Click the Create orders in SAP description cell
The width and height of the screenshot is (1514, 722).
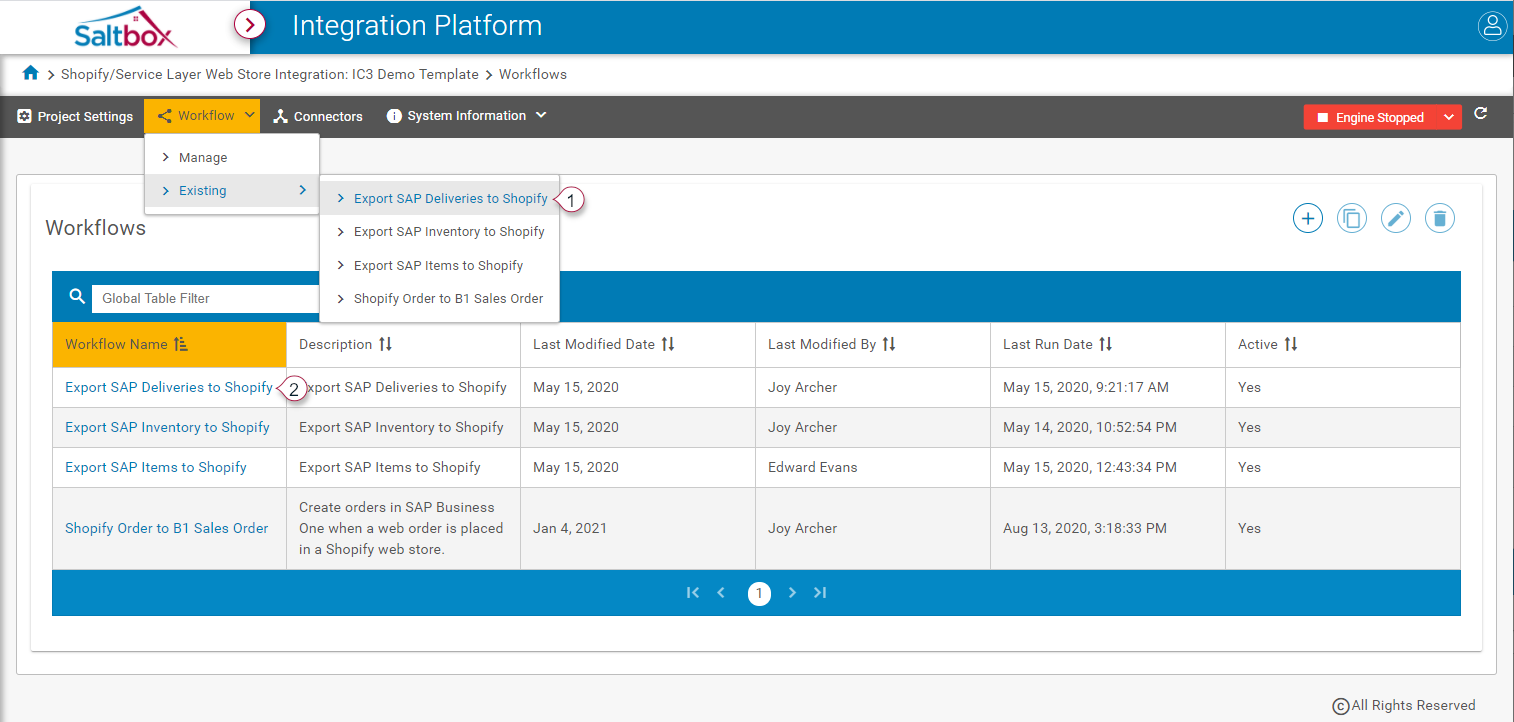pyautogui.click(x=403, y=528)
